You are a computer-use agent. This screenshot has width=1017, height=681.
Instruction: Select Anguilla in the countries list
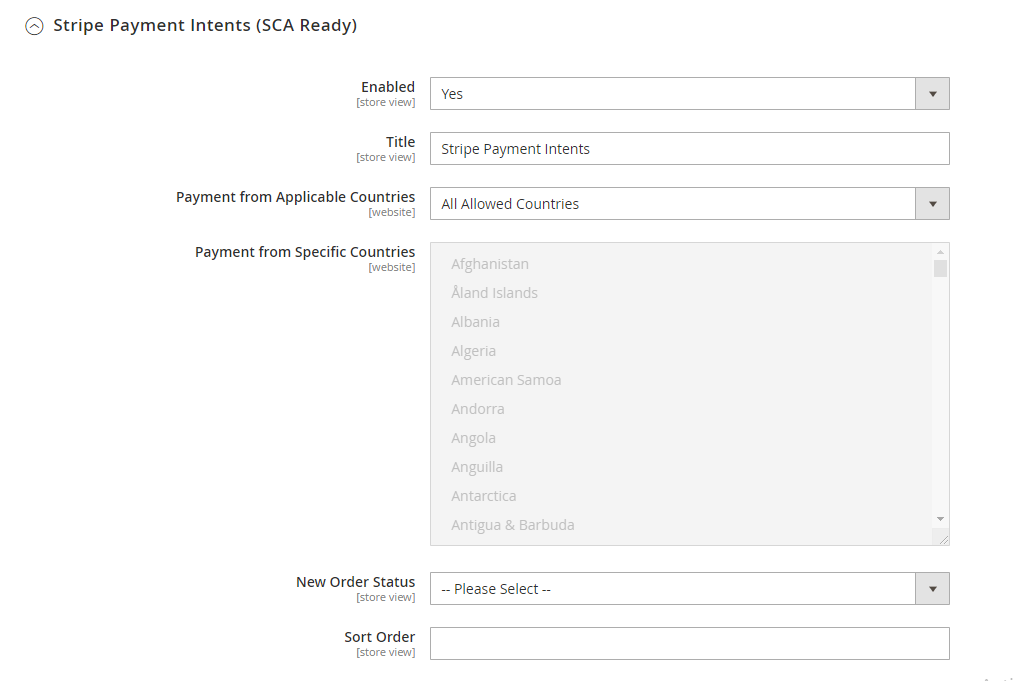(x=477, y=467)
